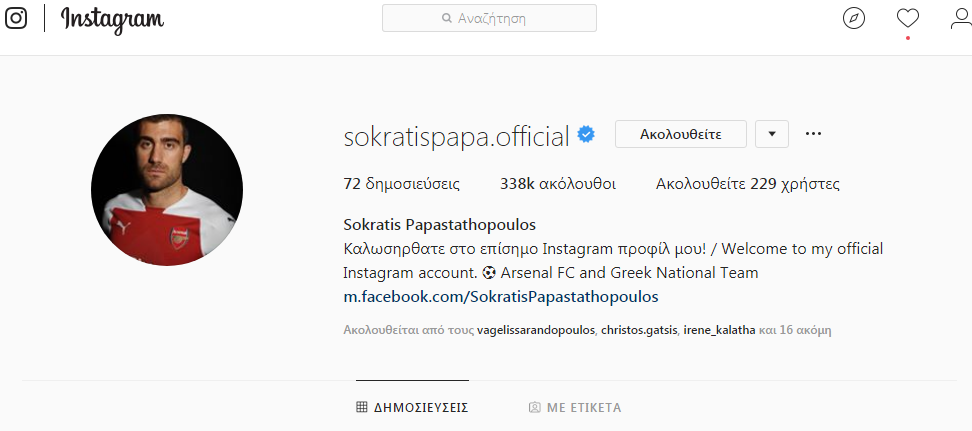Open the Explore compass icon
The width and height of the screenshot is (972, 431).
point(854,18)
